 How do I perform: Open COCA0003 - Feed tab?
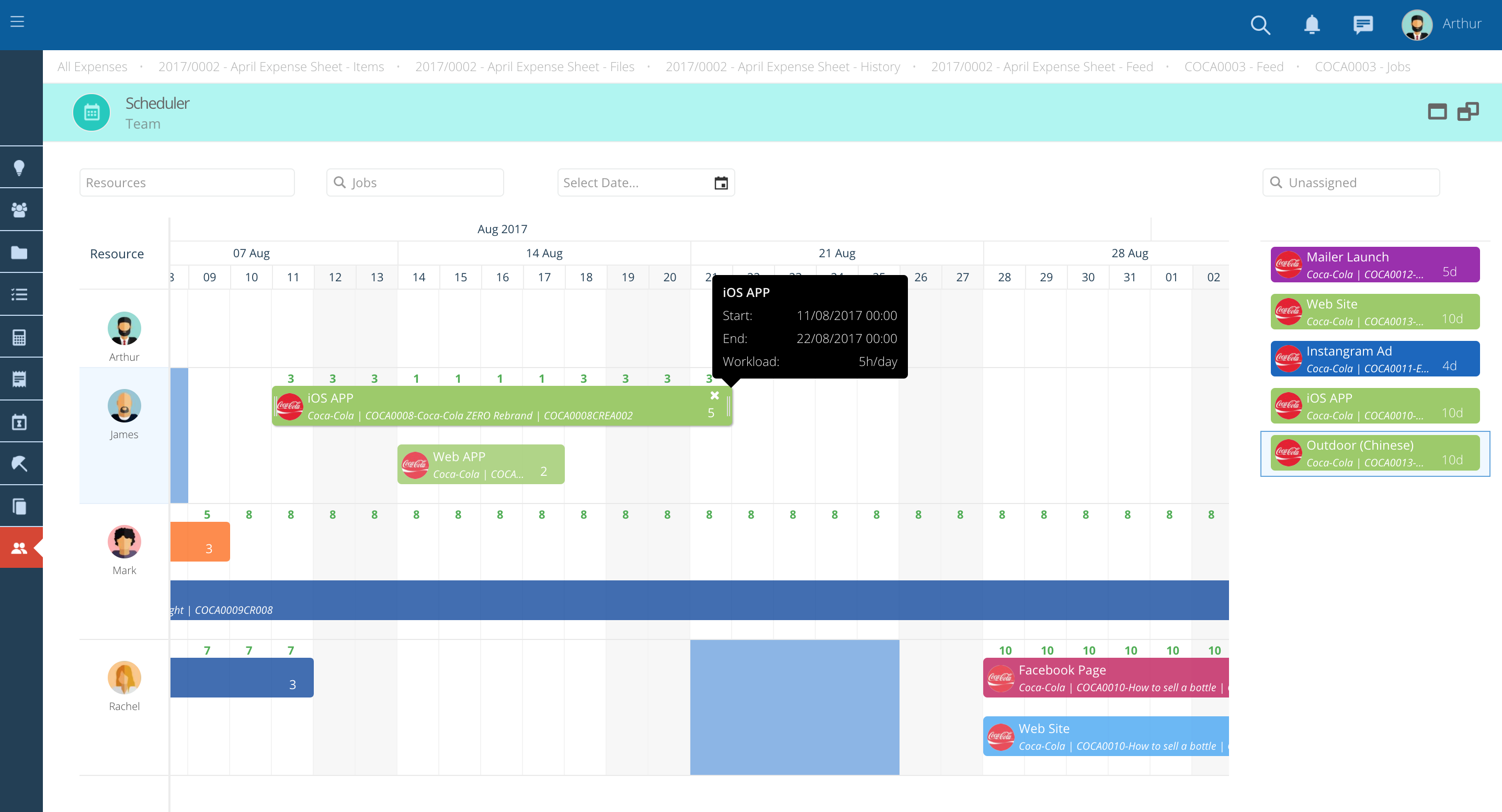pos(1234,66)
